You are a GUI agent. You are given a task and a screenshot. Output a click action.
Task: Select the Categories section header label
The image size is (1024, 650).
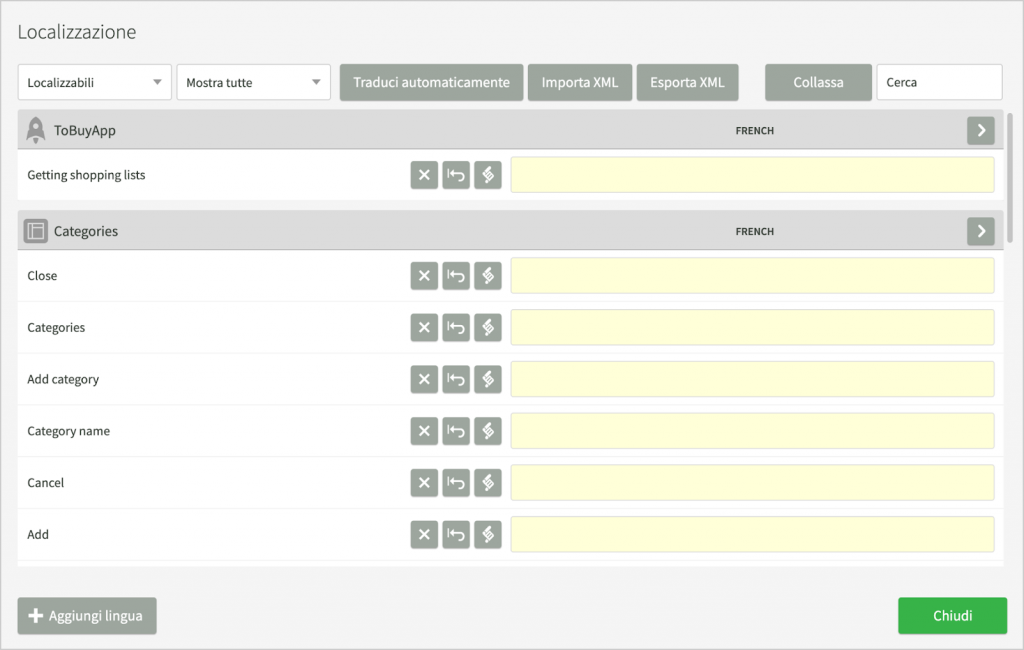pos(86,231)
